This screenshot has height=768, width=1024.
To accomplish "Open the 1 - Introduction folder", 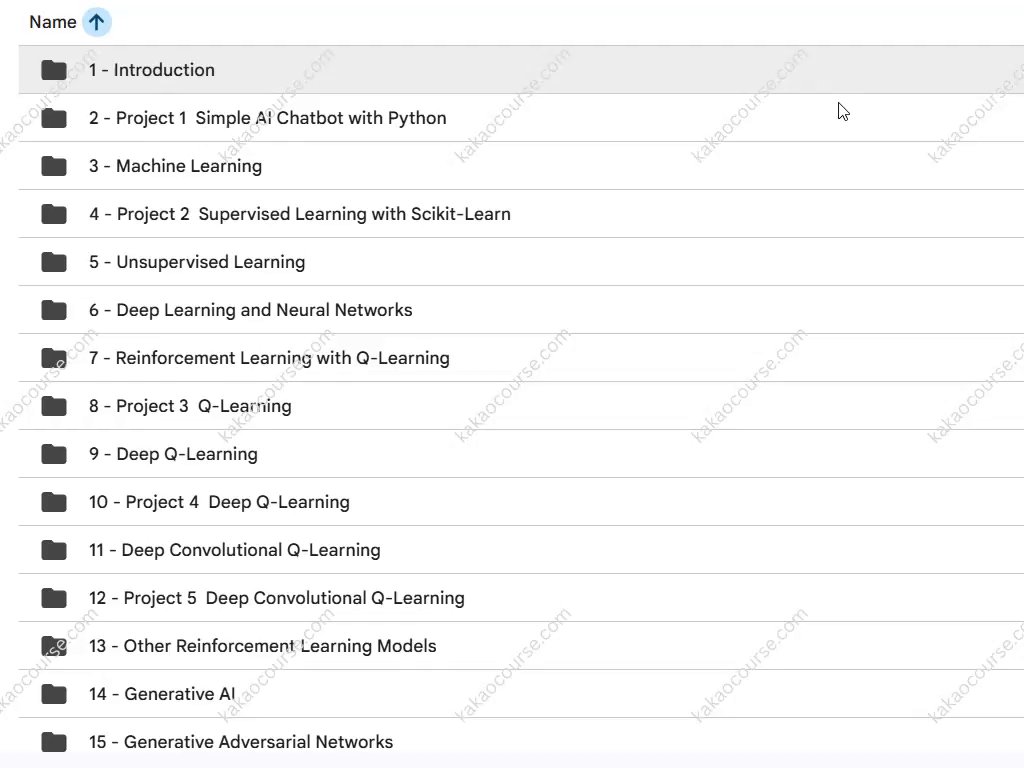I will (x=151, y=70).
